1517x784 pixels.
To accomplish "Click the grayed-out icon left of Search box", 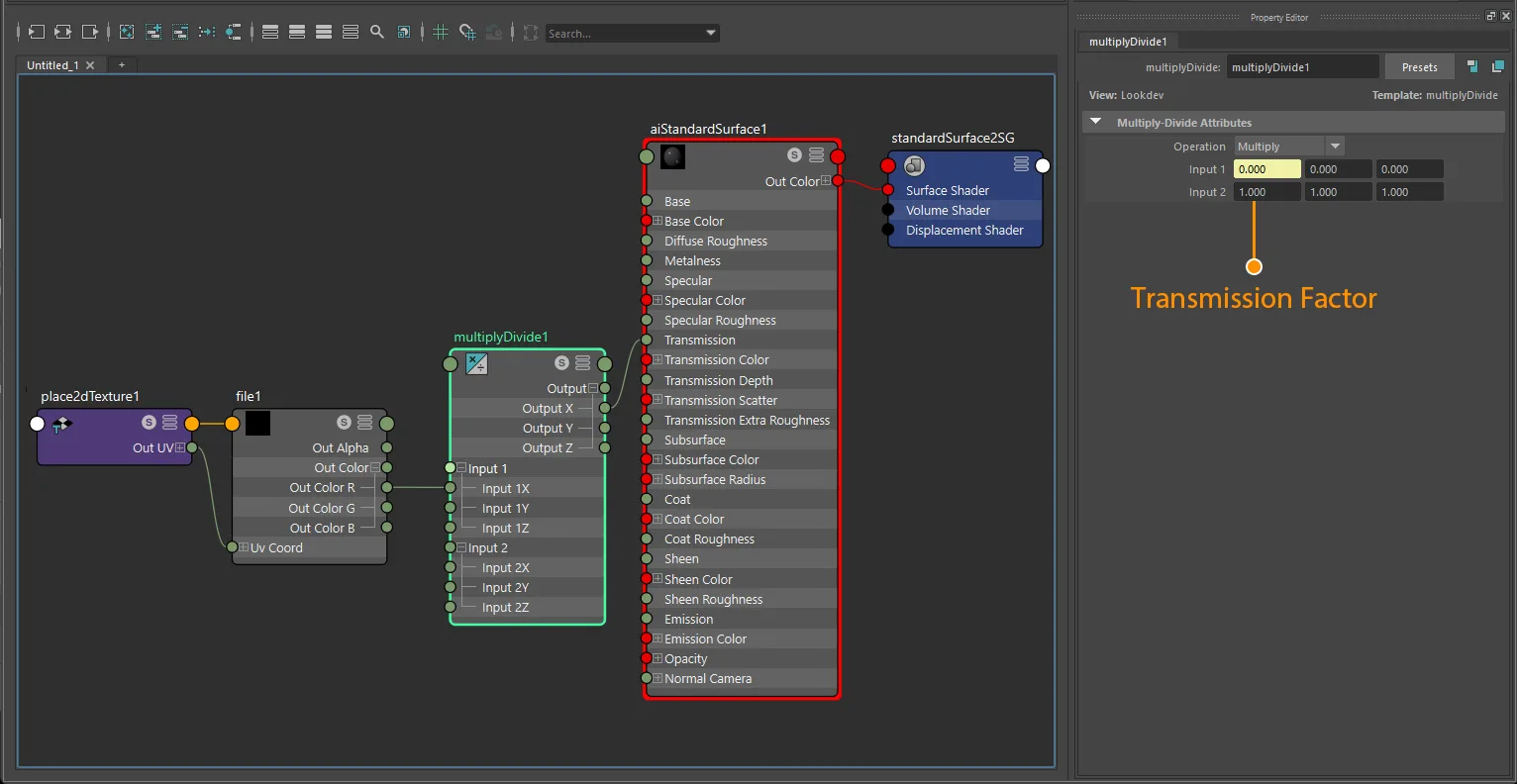I will point(531,33).
